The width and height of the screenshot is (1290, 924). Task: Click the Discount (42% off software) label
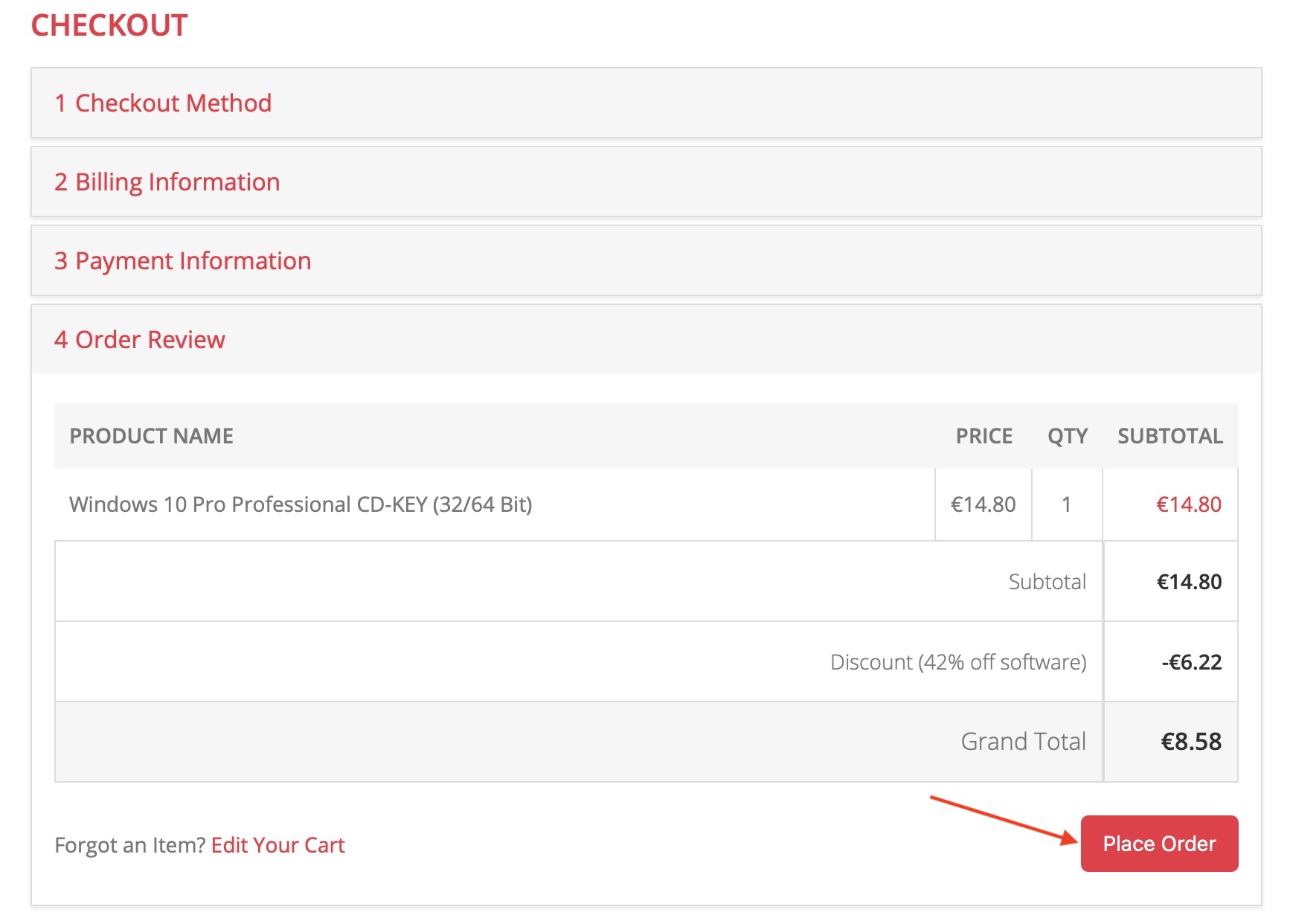click(x=957, y=662)
